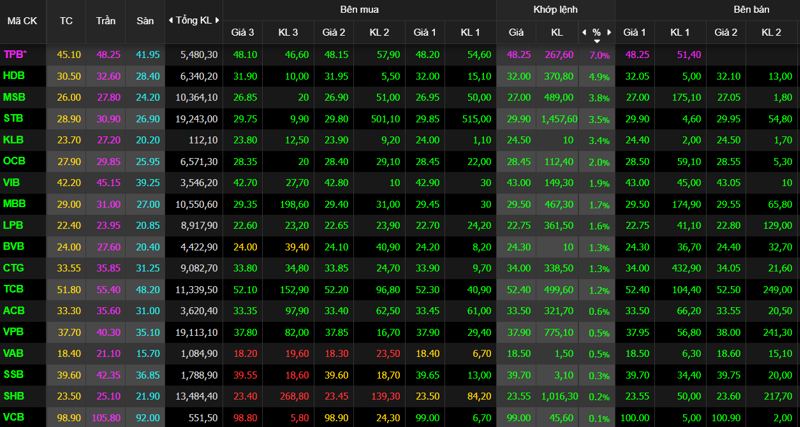Click the Bên bán header group
The width and height of the screenshot is (800, 427).
tap(752, 10)
